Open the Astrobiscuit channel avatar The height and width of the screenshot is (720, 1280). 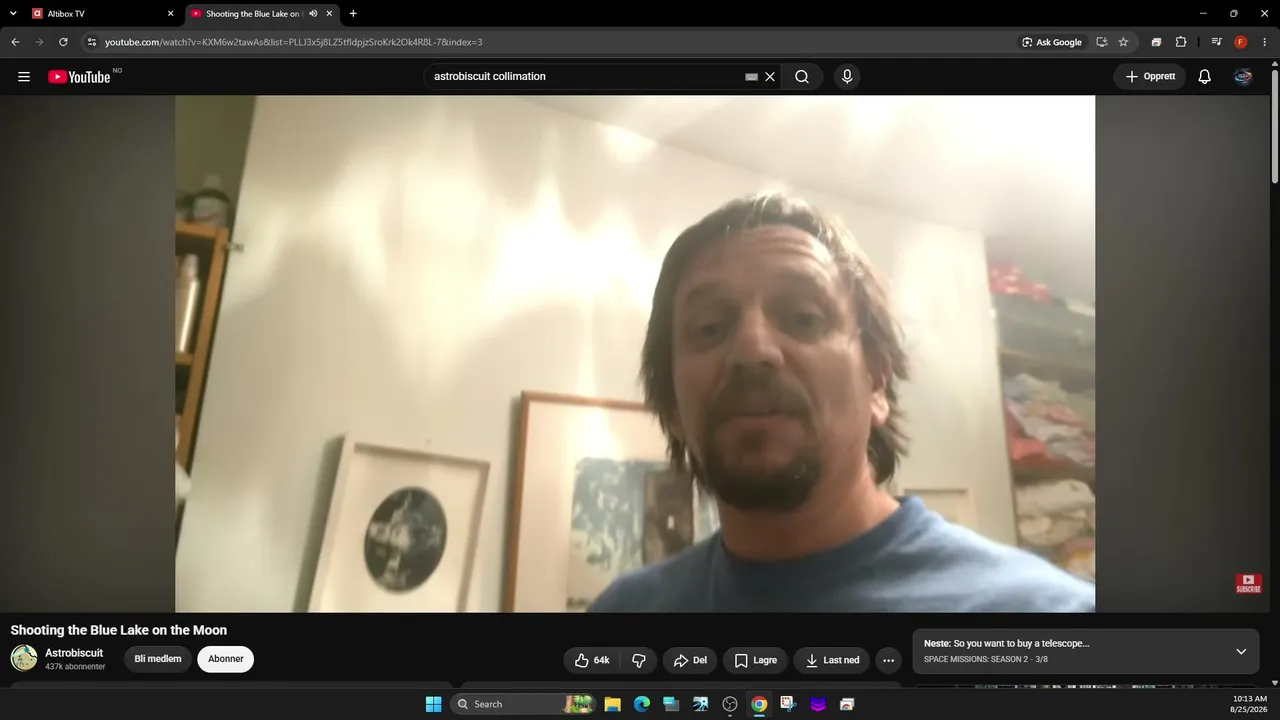[x=24, y=658]
